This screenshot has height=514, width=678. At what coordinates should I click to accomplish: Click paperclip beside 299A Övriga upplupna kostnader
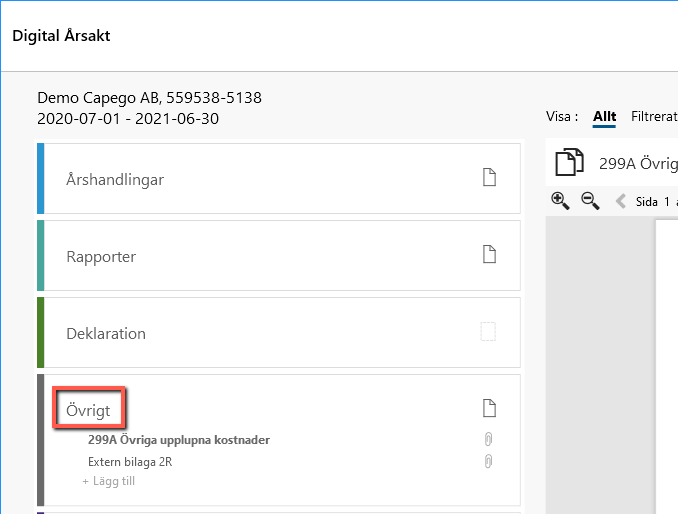(x=488, y=439)
